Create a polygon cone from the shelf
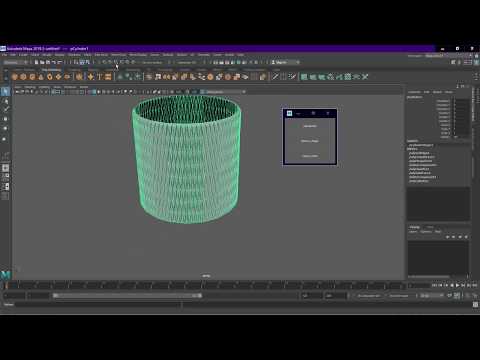The image size is (480, 360). pos(41,77)
